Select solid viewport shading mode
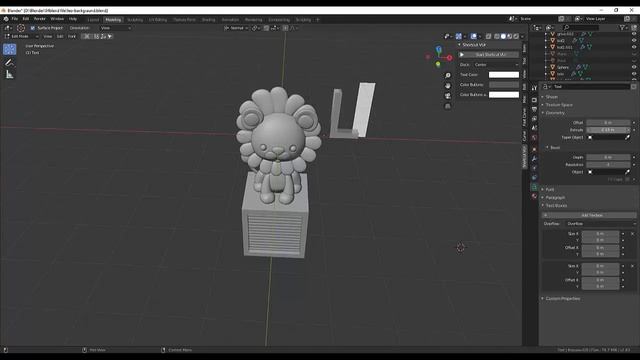Screen dimensions: 640x360 (x=503, y=36)
